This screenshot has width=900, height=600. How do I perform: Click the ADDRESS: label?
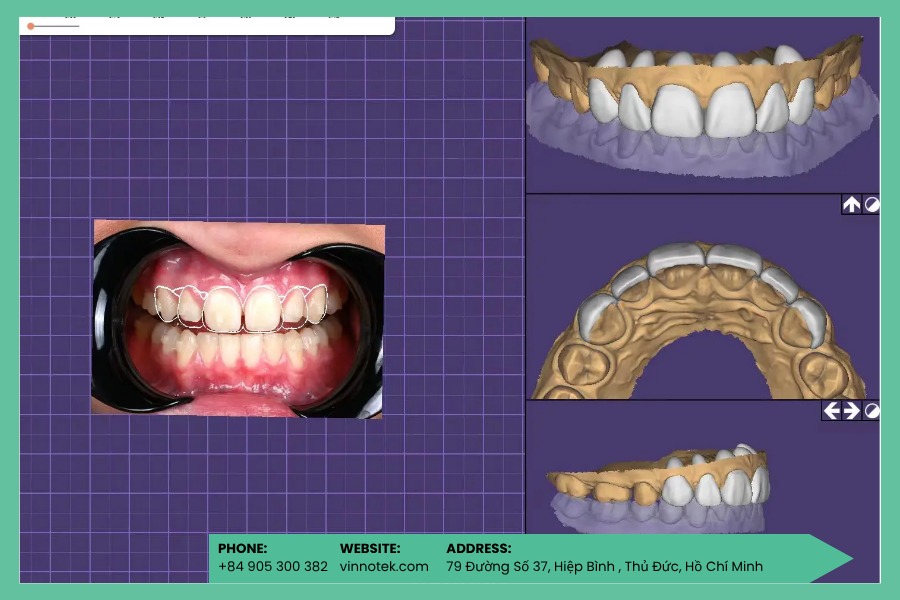[479, 548]
